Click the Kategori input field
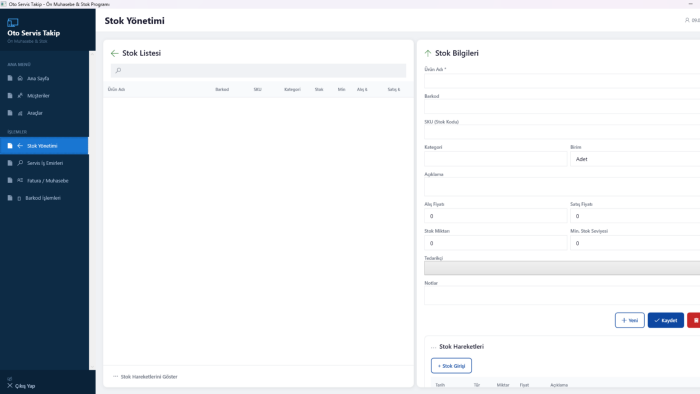The image size is (700, 394). (x=496, y=159)
